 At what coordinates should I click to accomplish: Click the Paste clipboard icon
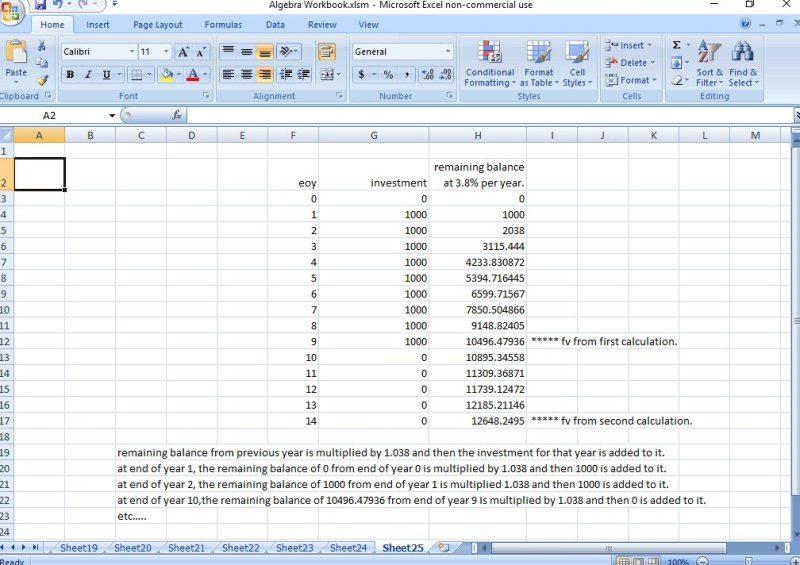16,53
